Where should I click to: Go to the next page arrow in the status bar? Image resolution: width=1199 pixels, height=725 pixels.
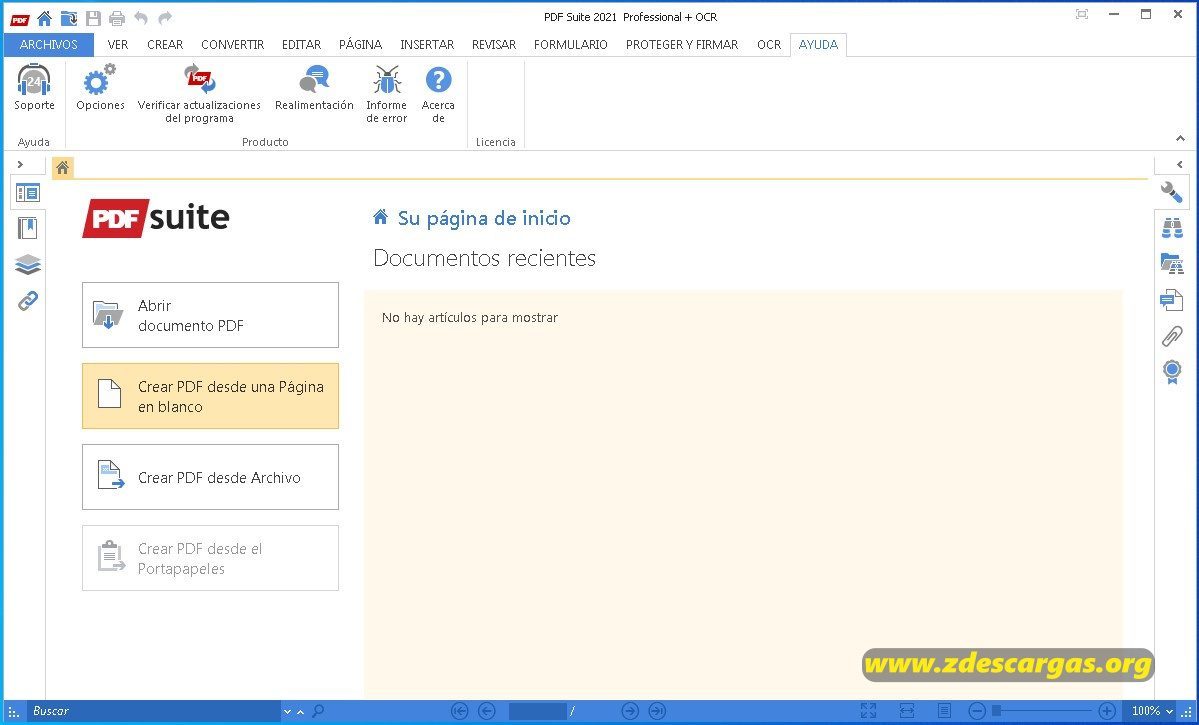click(629, 711)
